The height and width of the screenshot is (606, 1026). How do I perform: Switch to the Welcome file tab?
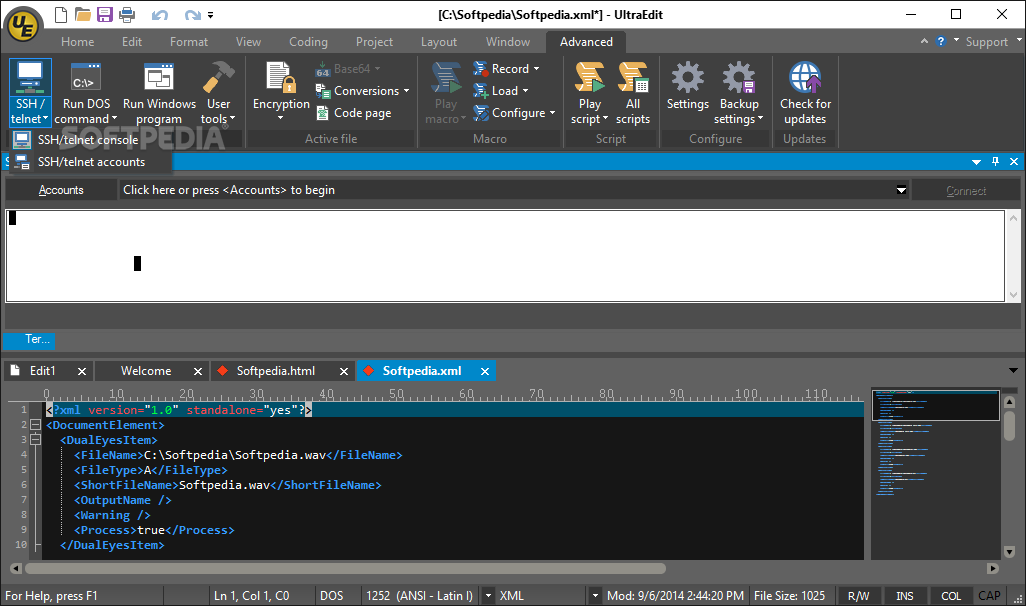[x=146, y=371]
